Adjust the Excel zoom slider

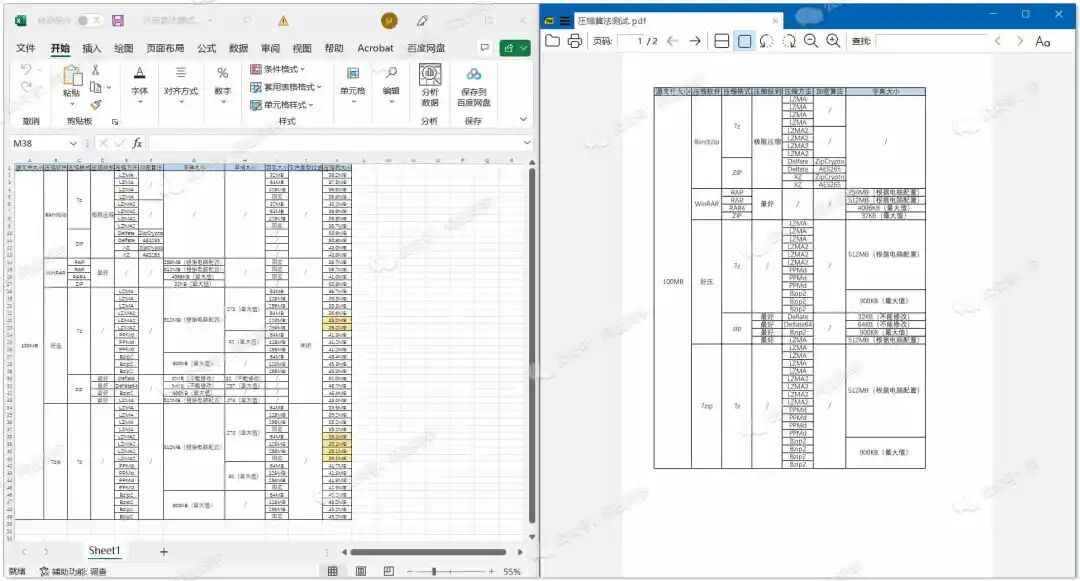[434, 571]
